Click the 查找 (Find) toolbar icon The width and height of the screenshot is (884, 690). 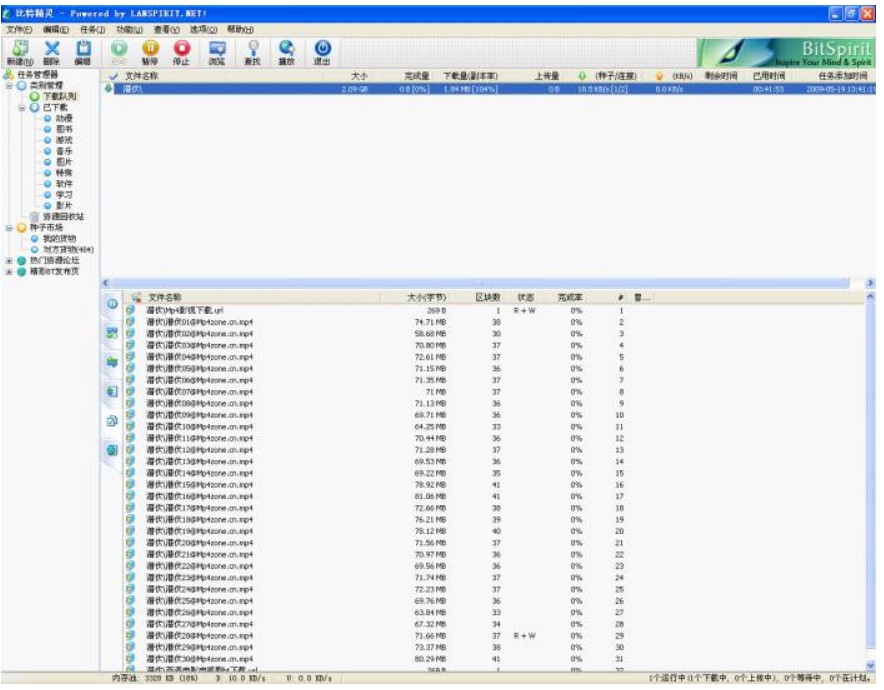pos(252,48)
